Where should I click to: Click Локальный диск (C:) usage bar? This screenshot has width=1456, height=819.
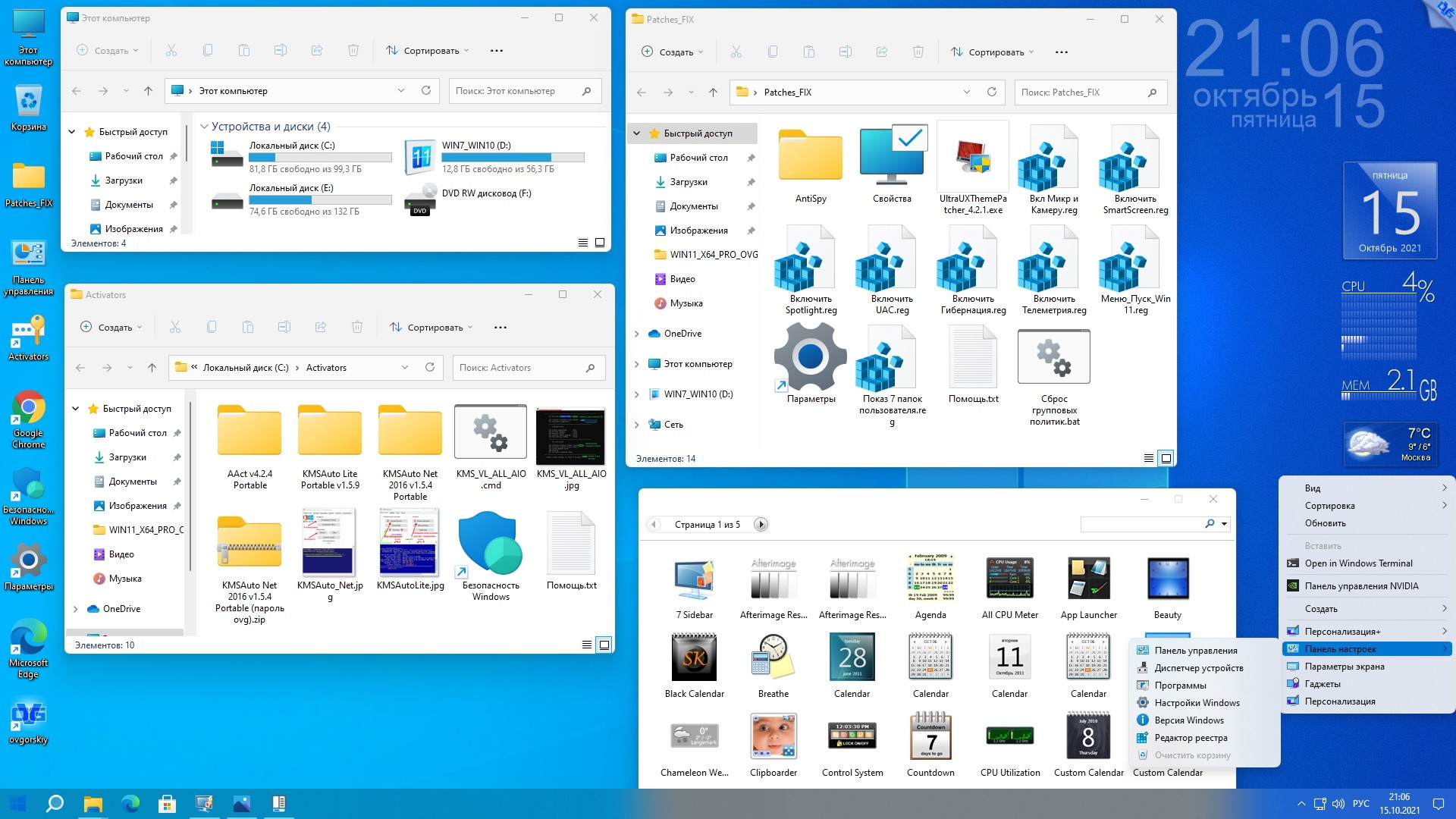click(320, 158)
